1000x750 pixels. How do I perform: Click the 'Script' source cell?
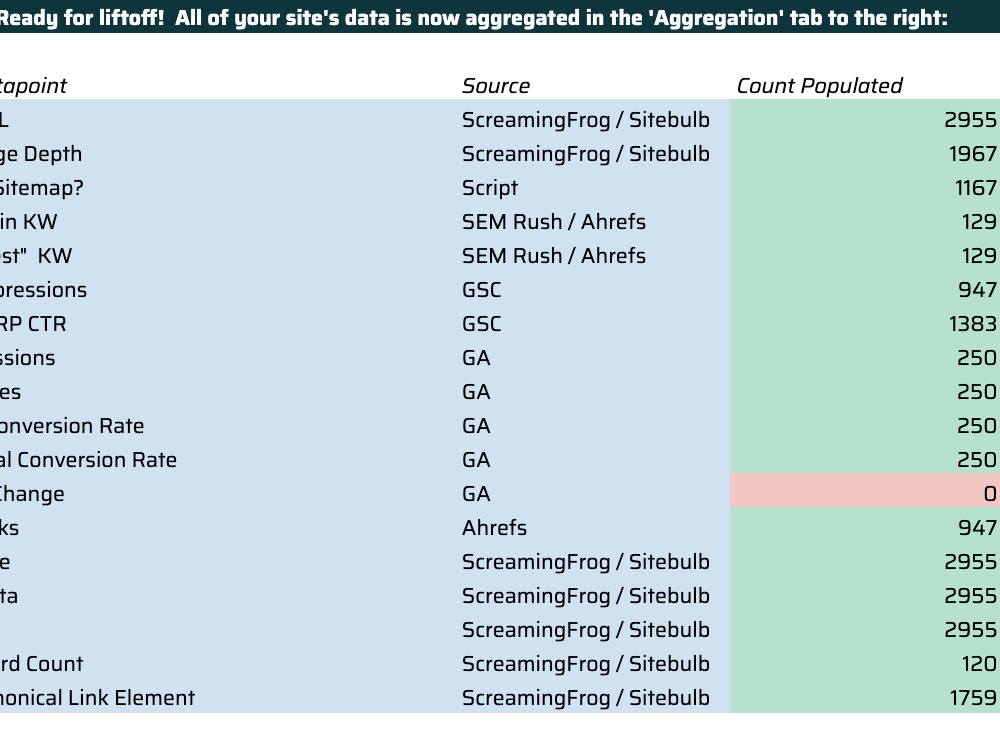pyautogui.click(x=593, y=188)
